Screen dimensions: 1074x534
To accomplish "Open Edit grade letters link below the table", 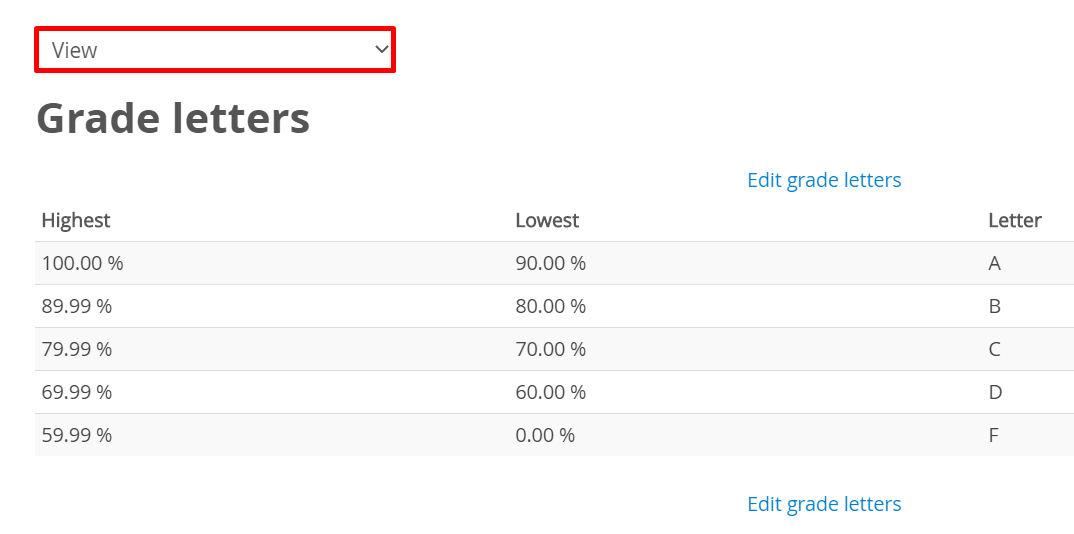I will click(x=824, y=504).
